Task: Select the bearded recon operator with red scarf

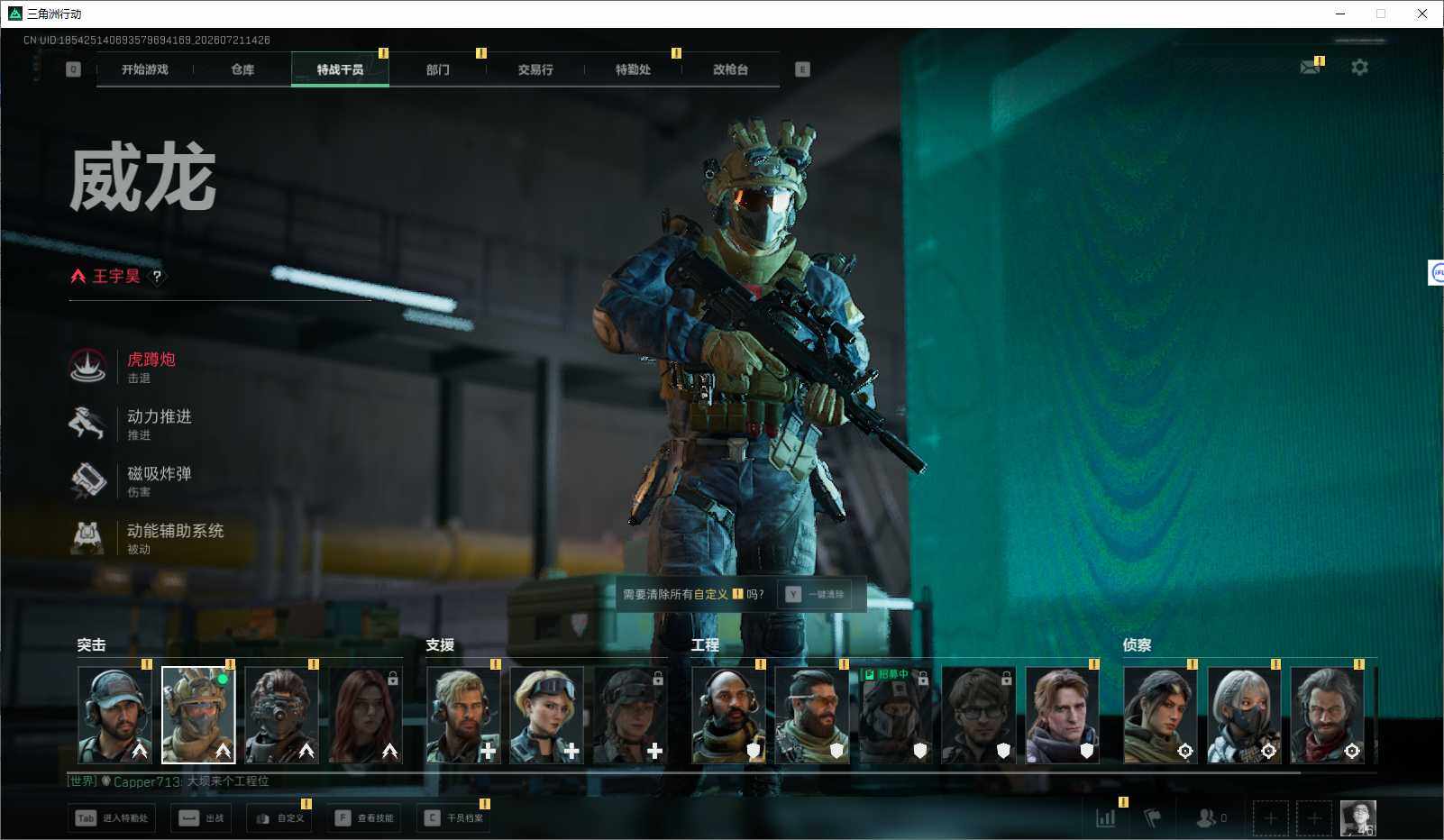Action: [1327, 715]
